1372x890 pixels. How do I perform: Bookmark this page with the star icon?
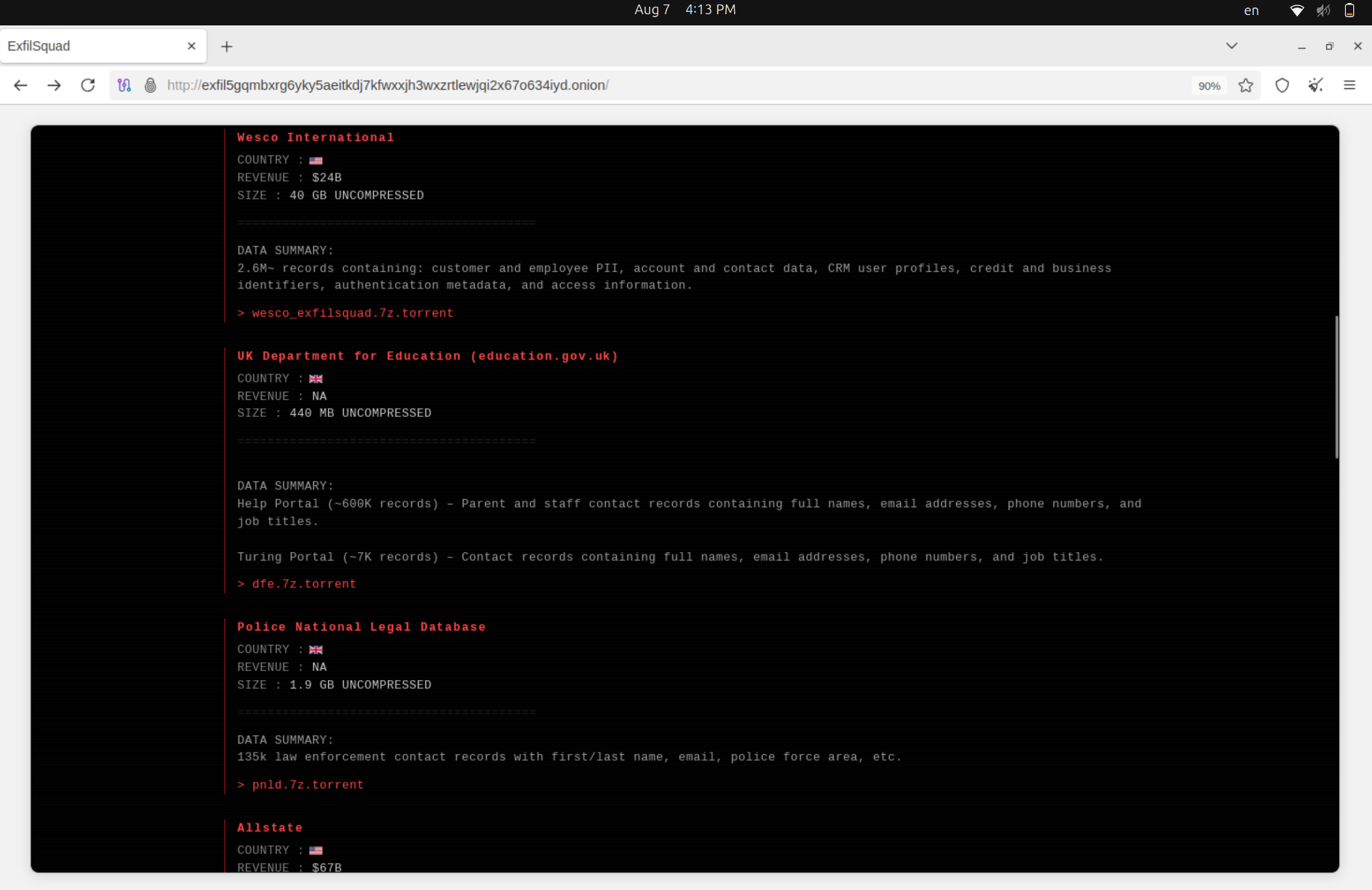tap(1246, 85)
